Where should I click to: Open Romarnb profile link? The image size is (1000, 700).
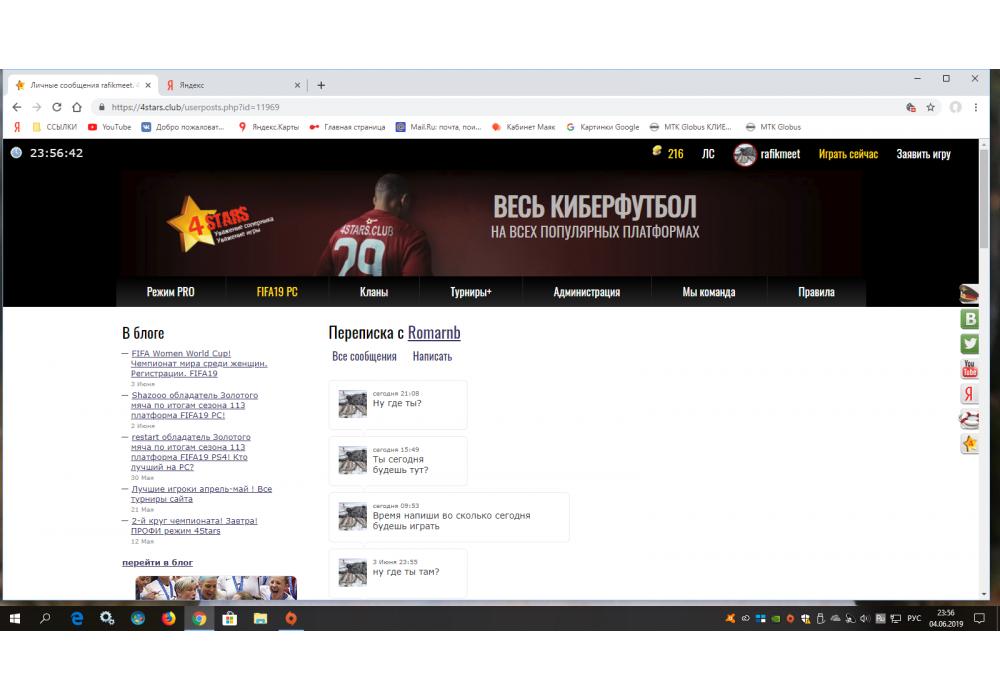[x=434, y=333]
